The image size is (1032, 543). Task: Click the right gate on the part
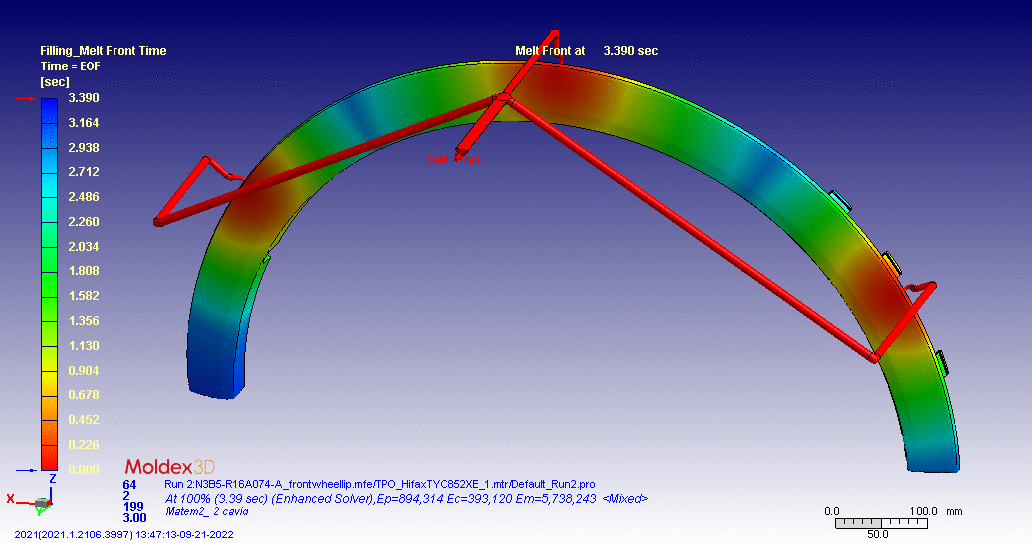[x=875, y=356]
